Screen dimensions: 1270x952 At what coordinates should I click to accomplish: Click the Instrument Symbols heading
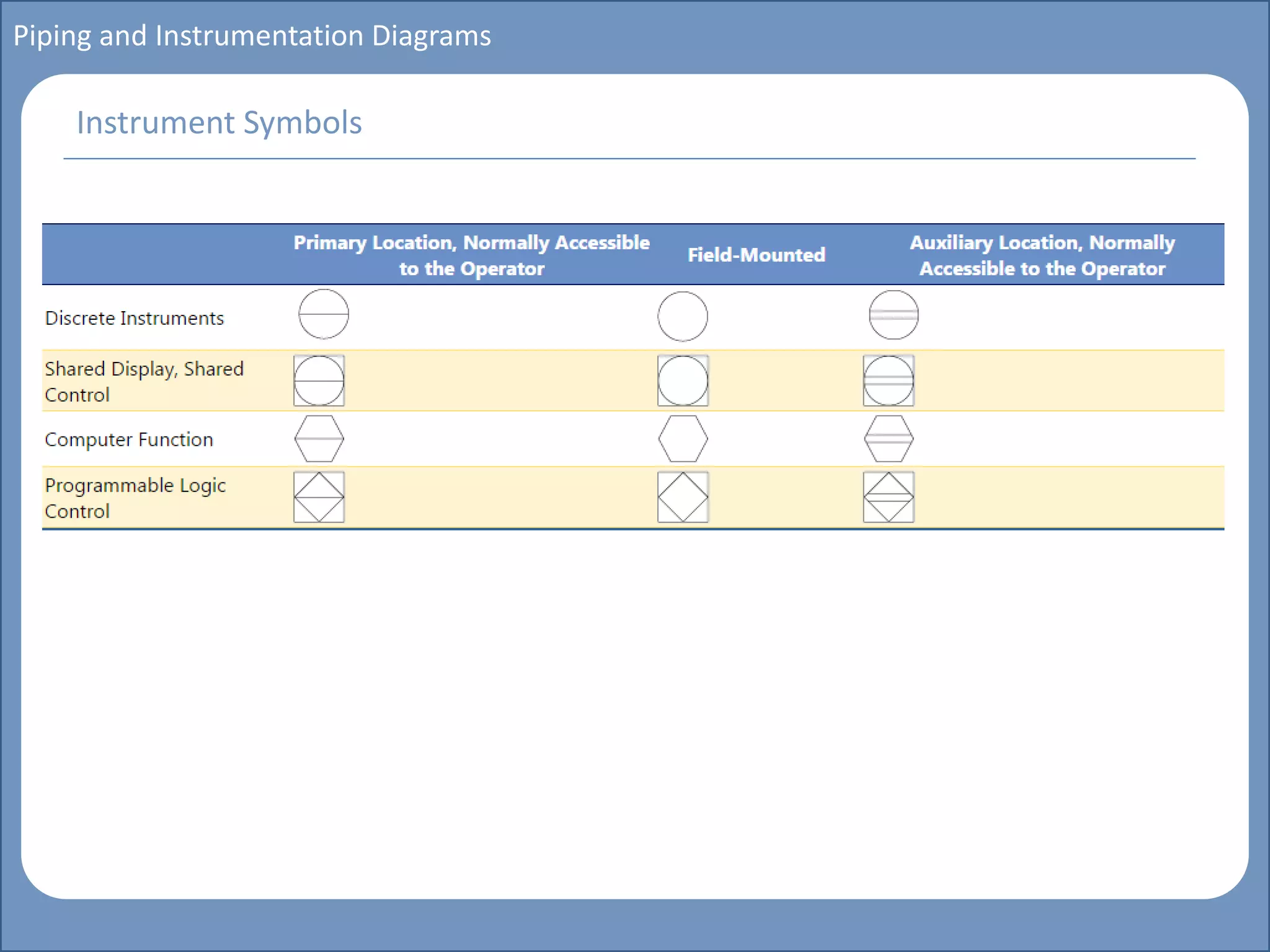click(x=219, y=123)
